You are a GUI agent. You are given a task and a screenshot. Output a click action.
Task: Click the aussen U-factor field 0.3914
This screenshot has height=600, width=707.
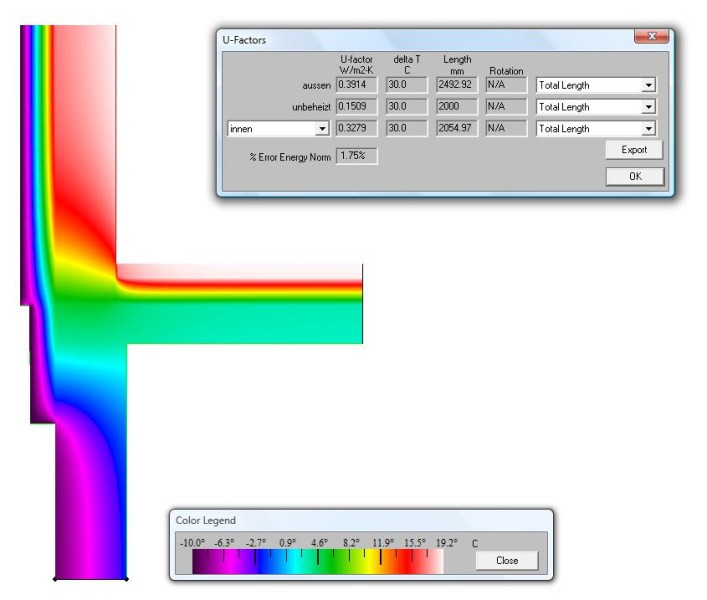tap(357, 85)
